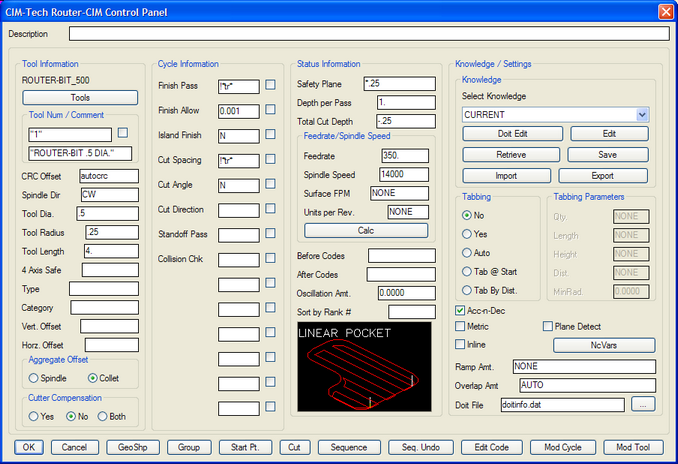Toggle the Standoff Pass checkbox
678x464 pixels.
270,233
